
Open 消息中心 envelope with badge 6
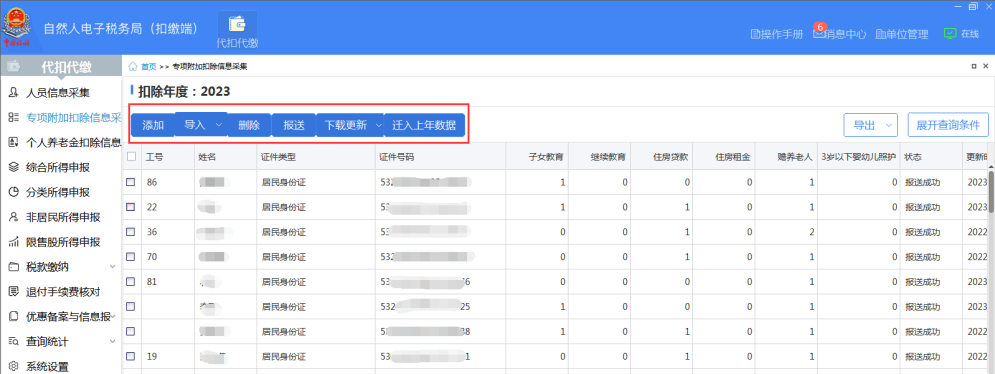819,34
